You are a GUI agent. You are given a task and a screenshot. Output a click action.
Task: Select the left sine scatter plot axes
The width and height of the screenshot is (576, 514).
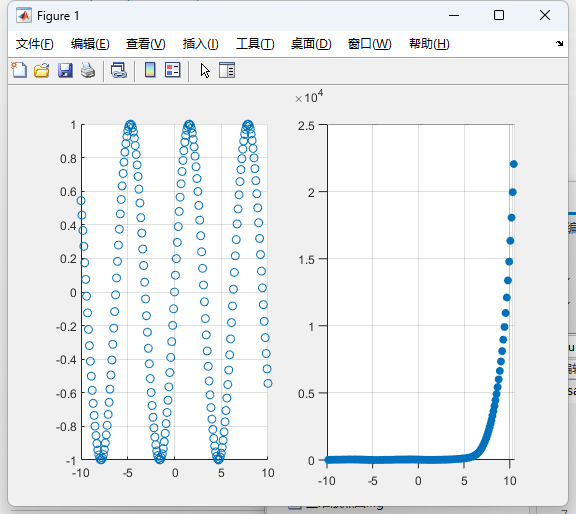(x=174, y=292)
